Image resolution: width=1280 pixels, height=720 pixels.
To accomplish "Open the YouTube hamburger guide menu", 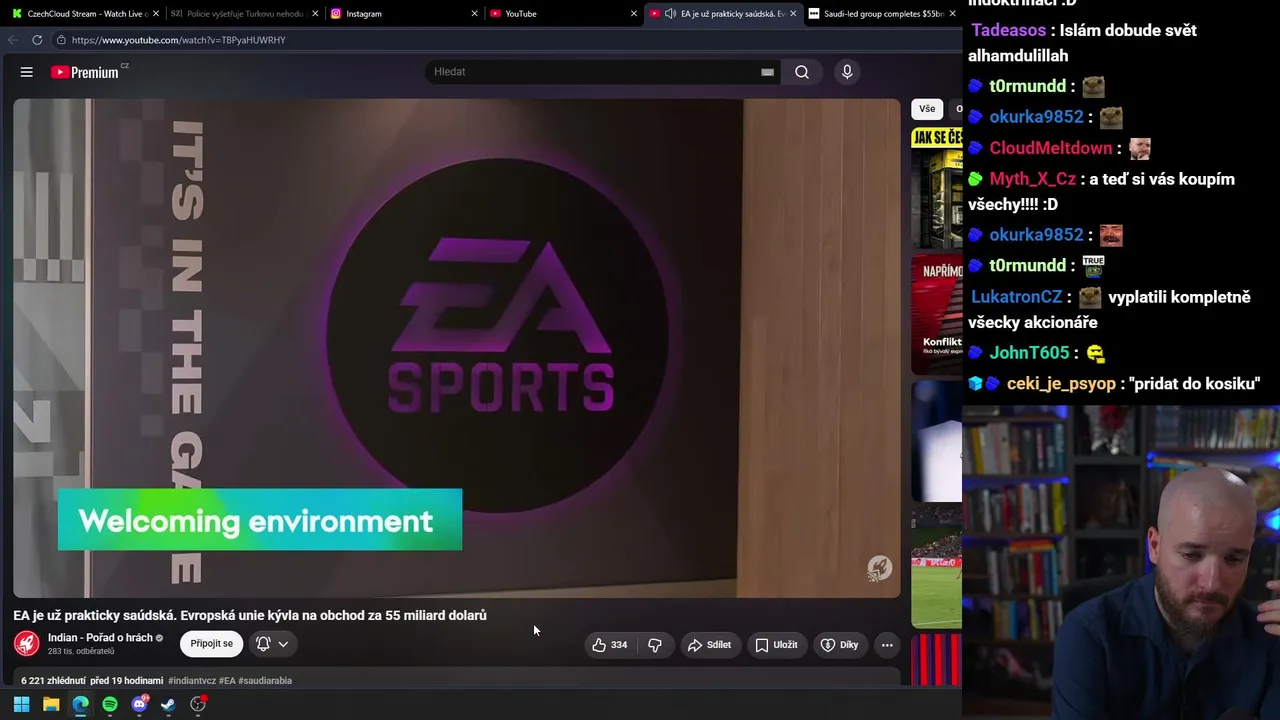I will tap(27, 72).
